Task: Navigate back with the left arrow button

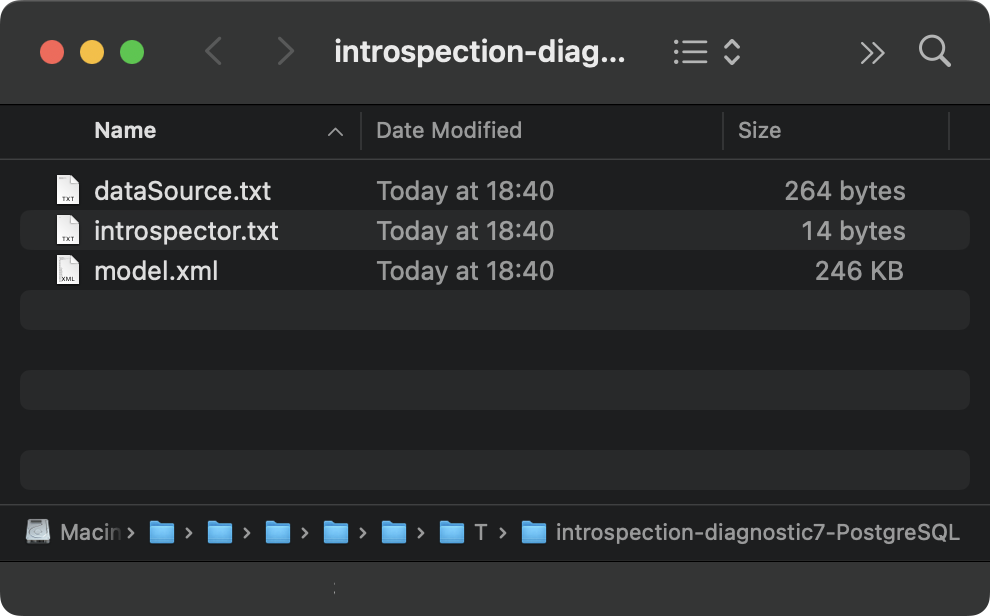Action: point(213,51)
